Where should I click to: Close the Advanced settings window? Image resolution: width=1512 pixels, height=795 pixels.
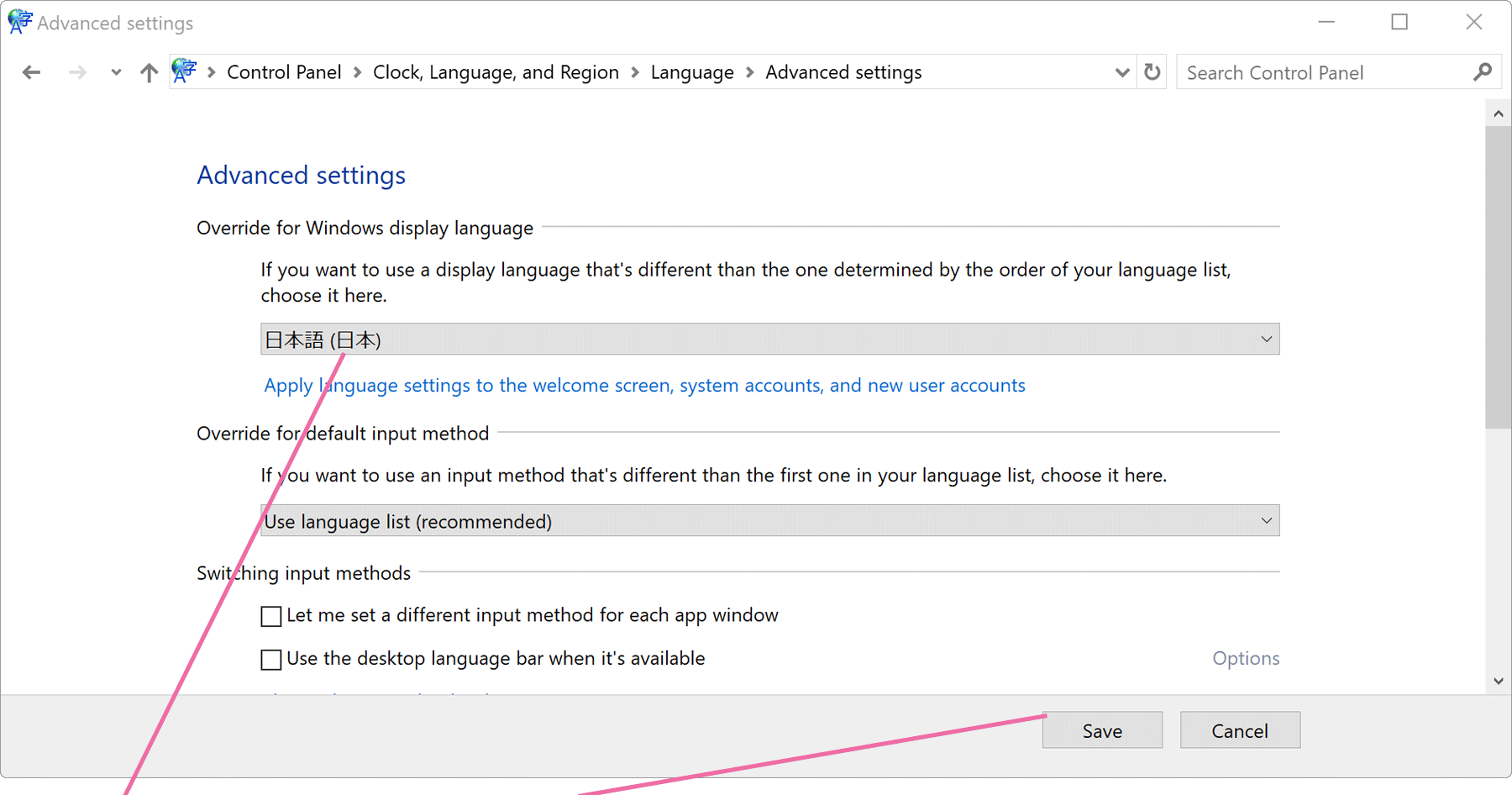1474,22
